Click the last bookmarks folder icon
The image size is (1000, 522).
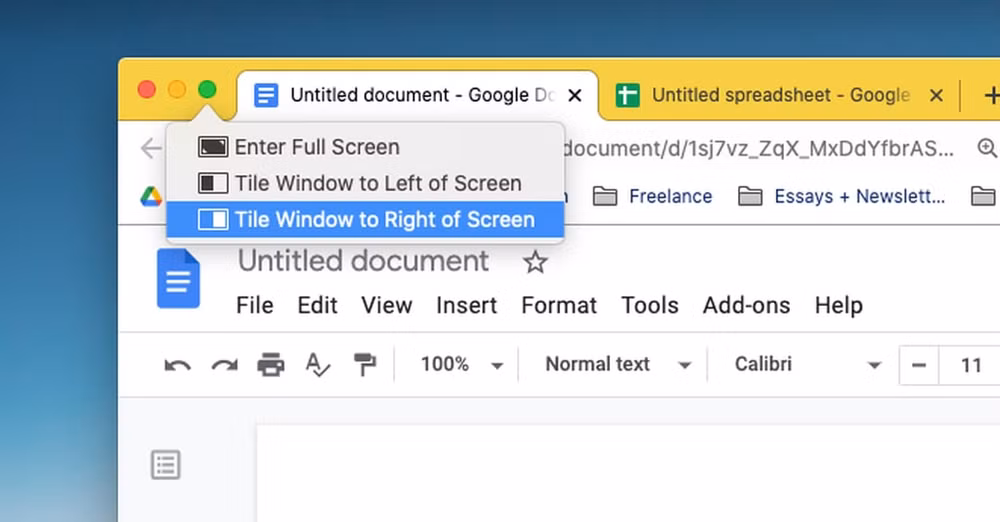click(984, 196)
